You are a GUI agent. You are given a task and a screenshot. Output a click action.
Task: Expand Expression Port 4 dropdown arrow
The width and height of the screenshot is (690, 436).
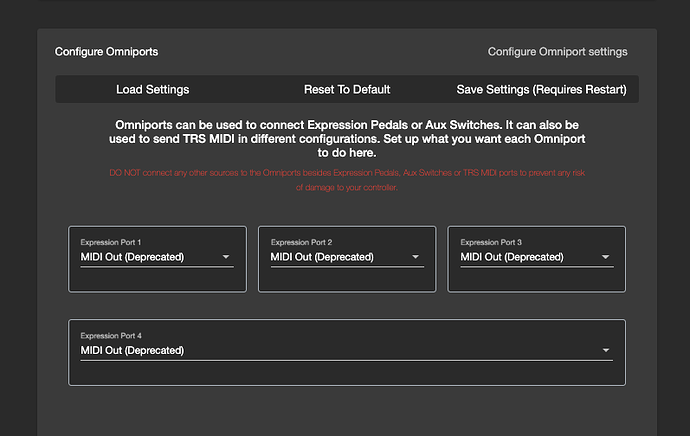pyautogui.click(x=605, y=350)
